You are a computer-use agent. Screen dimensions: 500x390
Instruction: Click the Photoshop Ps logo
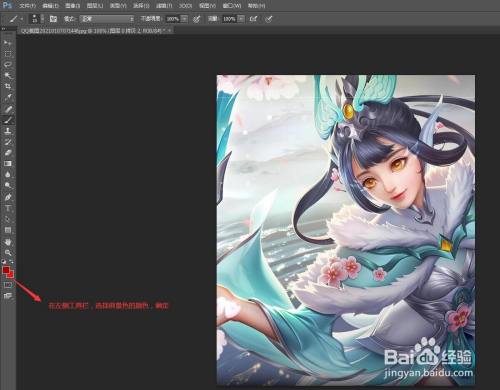click(7, 5)
